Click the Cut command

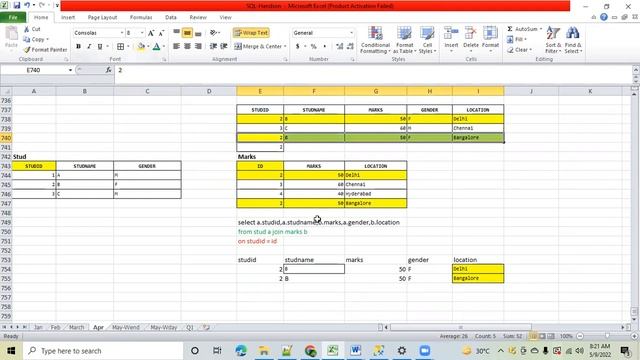[32, 29]
